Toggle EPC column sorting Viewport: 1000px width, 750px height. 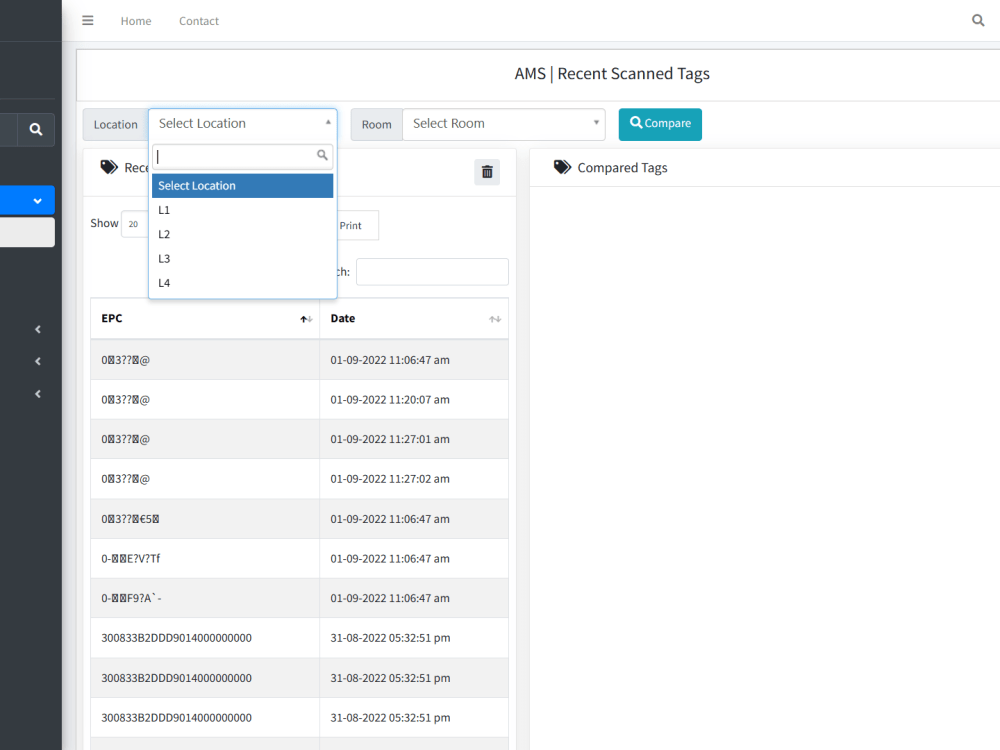pos(305,319)
